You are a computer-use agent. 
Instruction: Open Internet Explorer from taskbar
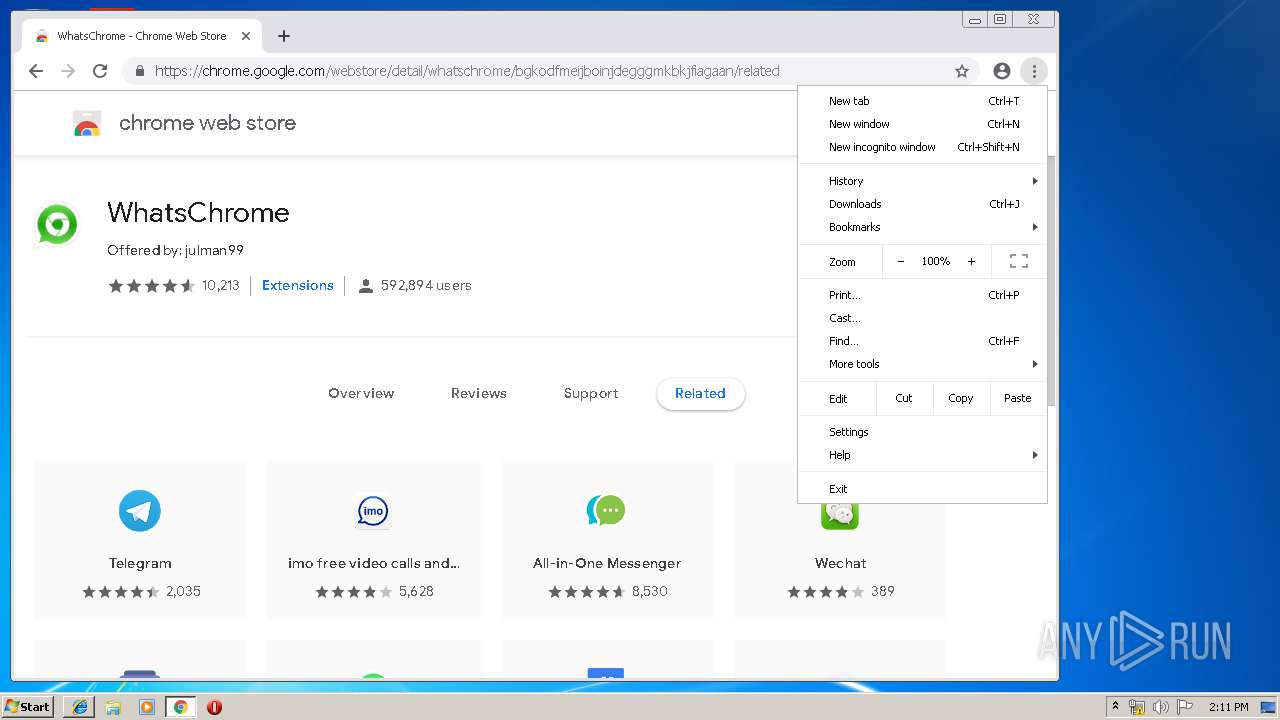click(x=79, y=707)
